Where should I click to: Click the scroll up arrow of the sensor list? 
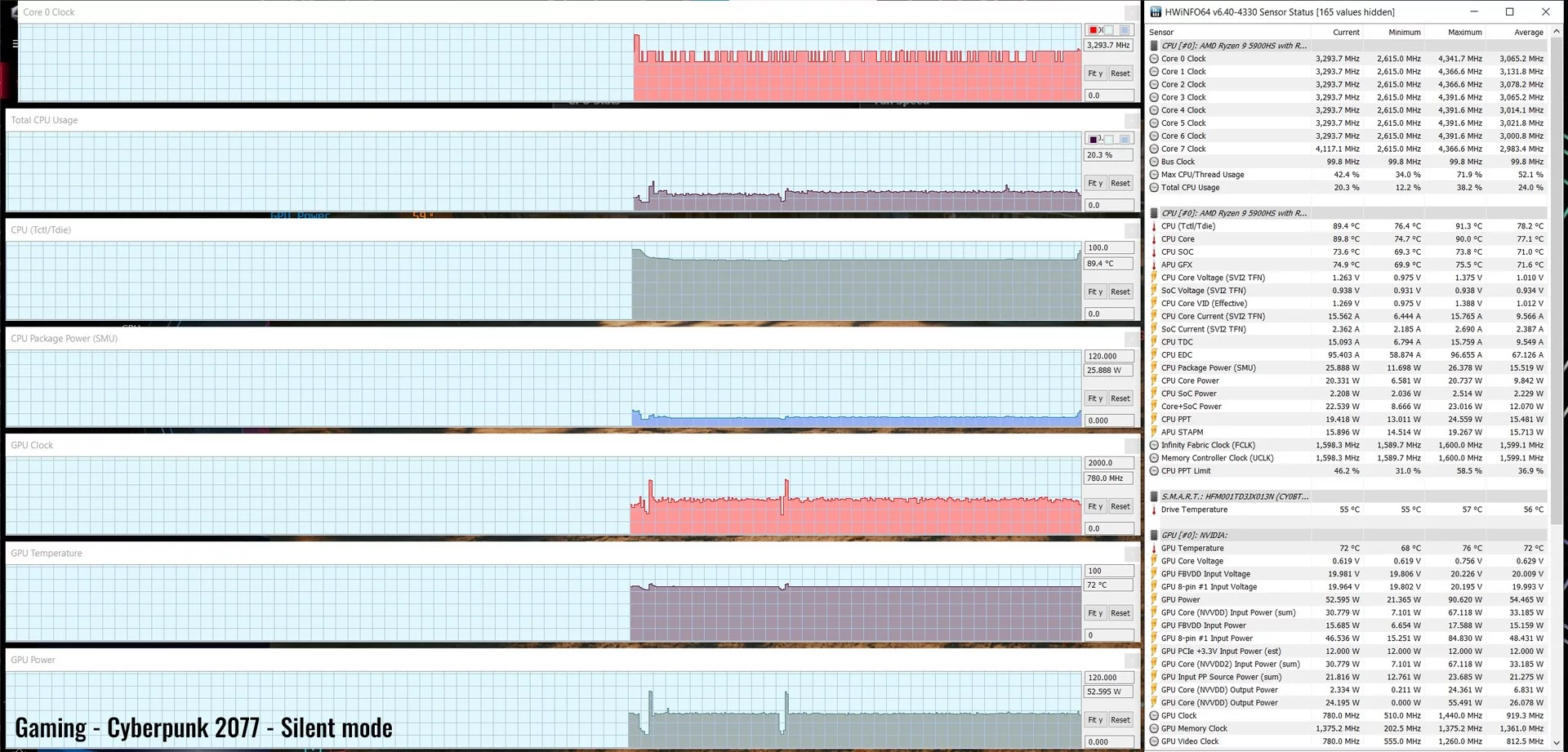(x=1556, y=31)
